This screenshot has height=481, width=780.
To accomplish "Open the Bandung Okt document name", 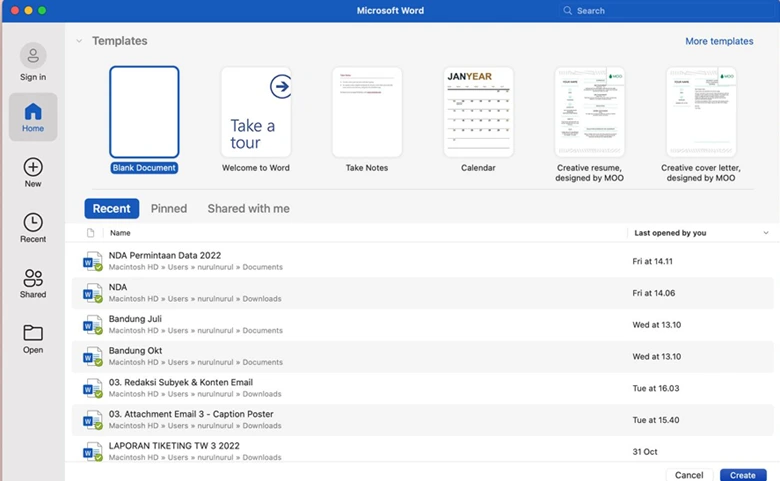I will click(x=135, y=351).
